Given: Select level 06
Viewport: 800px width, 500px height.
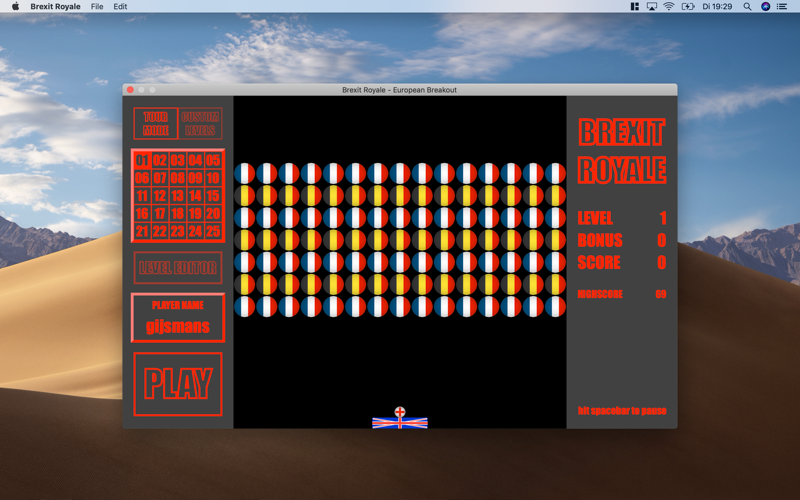Looking at the screenshot, I should click(x=142, y=178).
